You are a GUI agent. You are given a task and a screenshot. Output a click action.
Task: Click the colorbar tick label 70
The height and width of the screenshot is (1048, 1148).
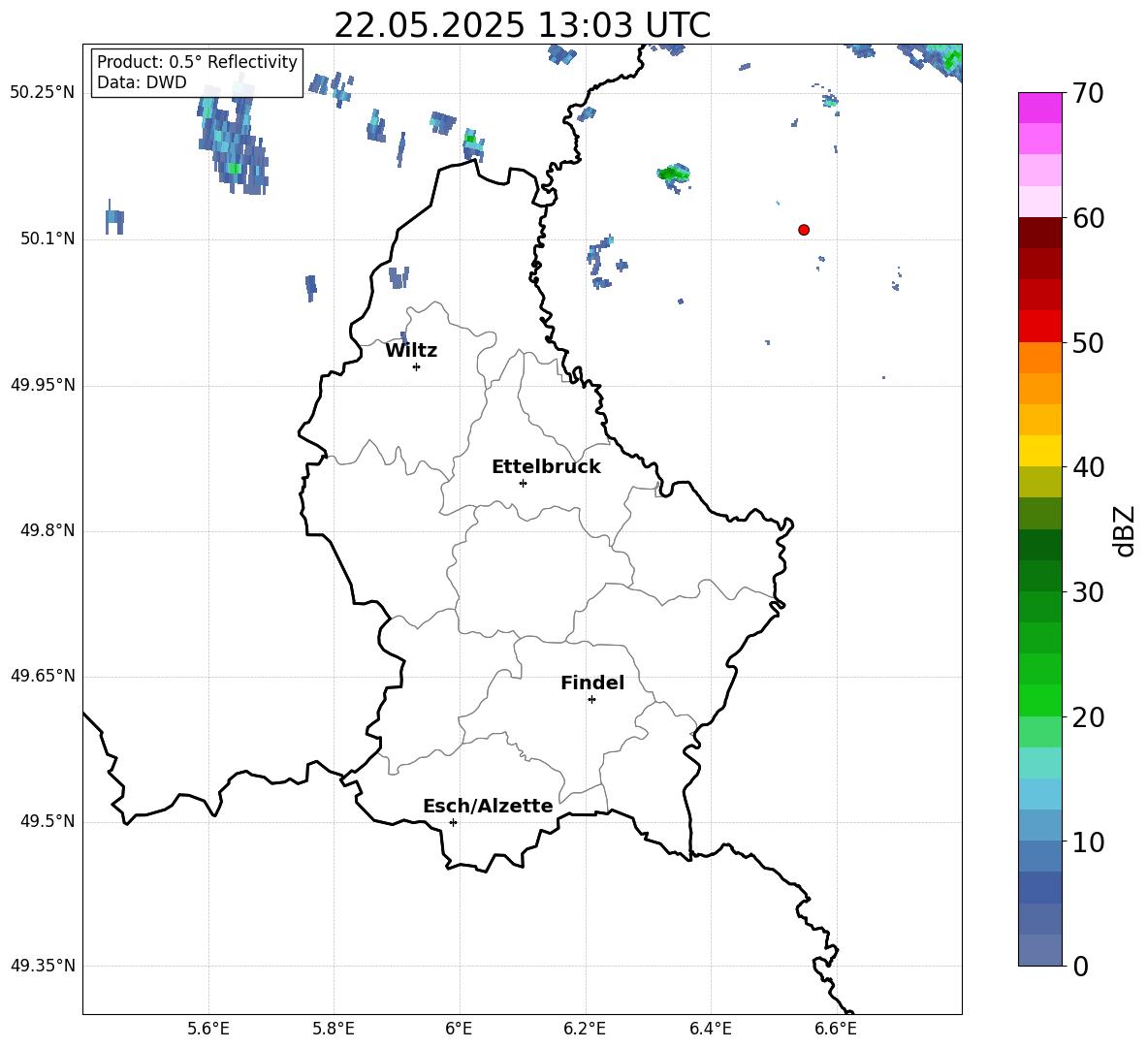point(1088,94)
